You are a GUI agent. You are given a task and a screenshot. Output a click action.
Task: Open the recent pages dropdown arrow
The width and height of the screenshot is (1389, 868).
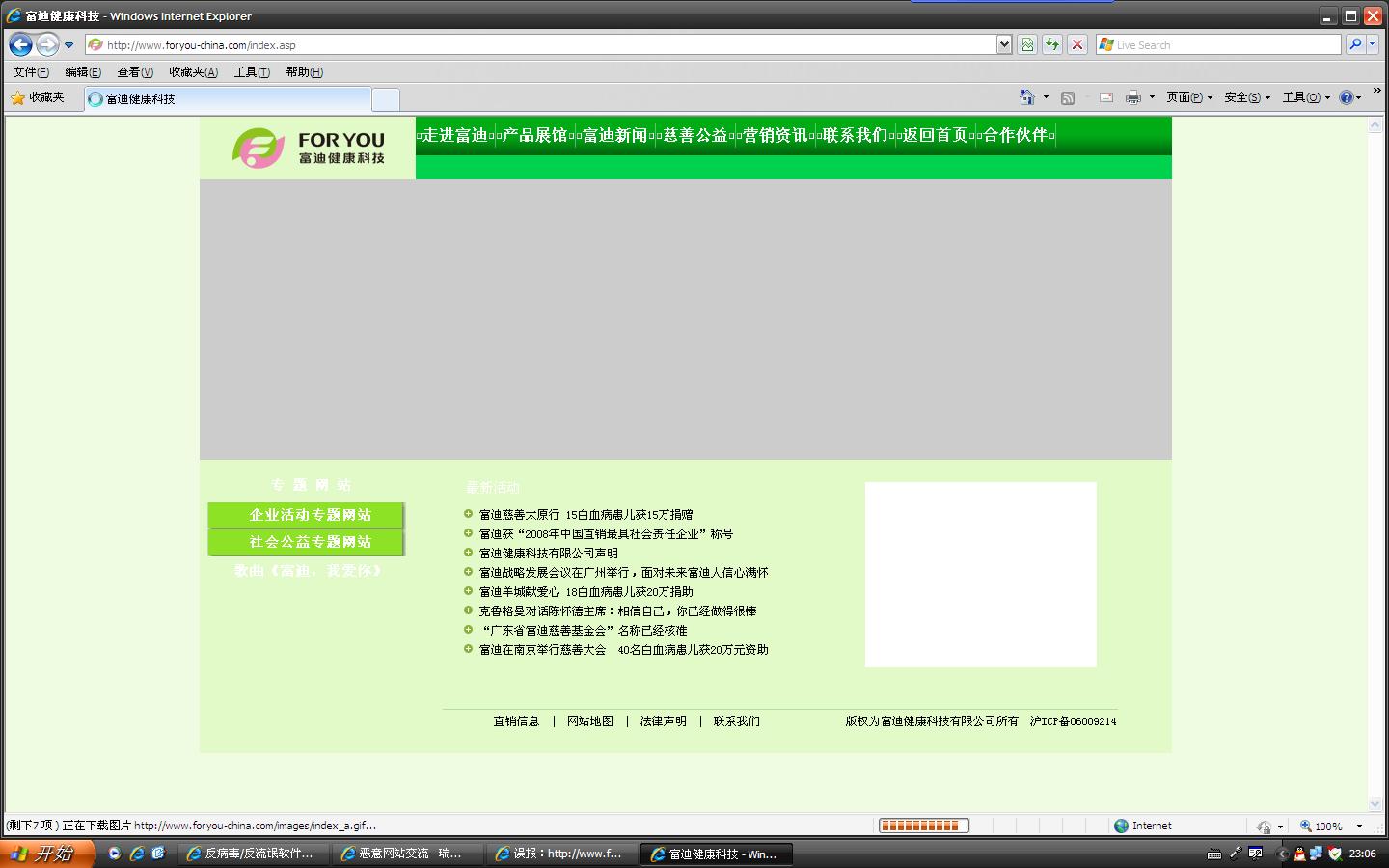click(68, 45)
